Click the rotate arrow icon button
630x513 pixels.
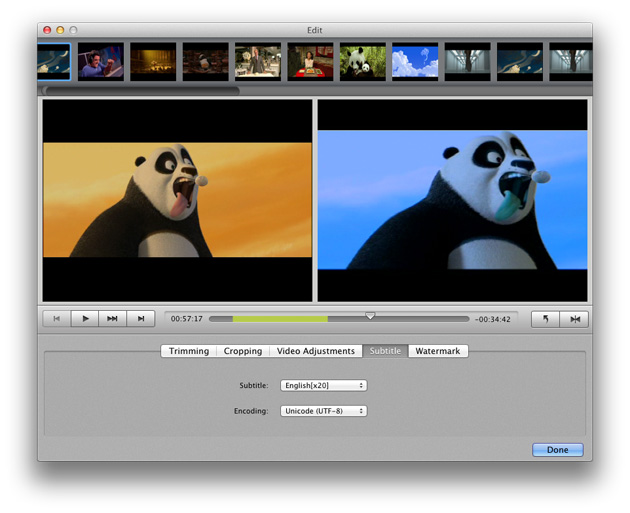pos(546,319)
